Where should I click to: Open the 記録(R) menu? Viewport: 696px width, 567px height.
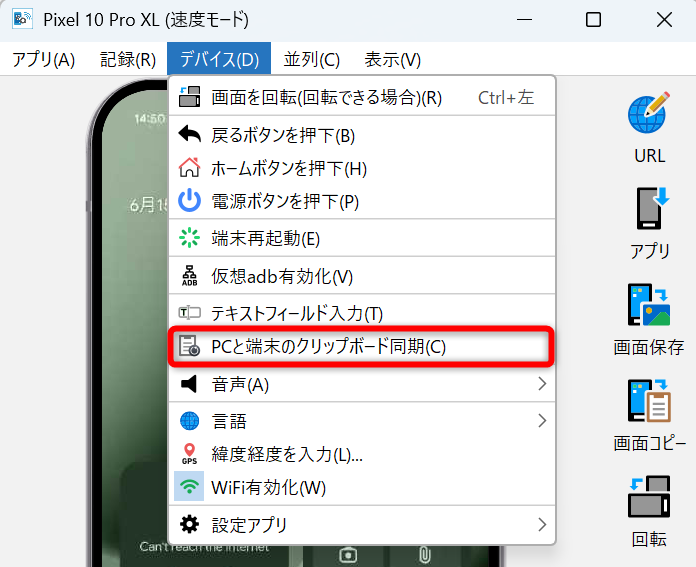(128, 59)
